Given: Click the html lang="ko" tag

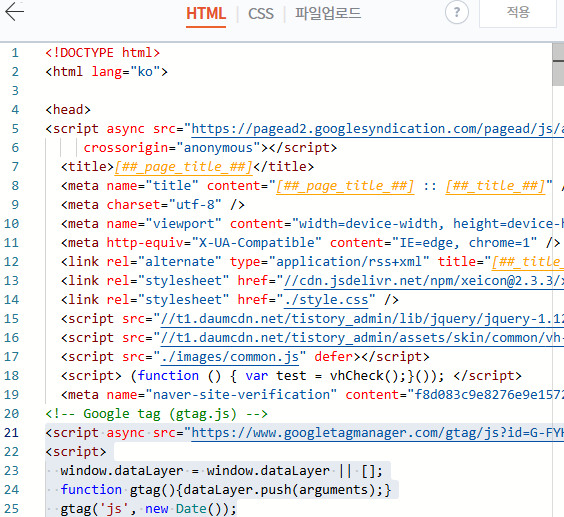Looking at the screenshot, I should pos(106,72).
